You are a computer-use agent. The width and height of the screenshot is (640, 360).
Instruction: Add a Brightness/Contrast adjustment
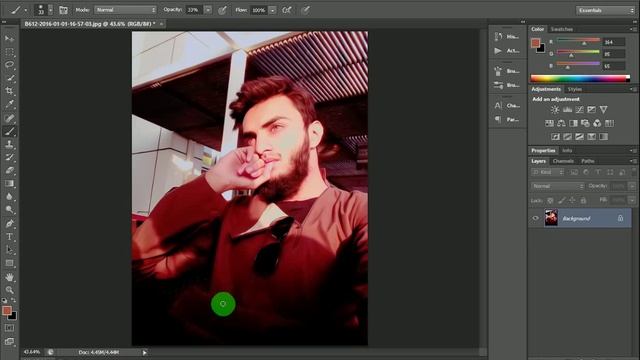pyautogui.click(x=555, y=110)
